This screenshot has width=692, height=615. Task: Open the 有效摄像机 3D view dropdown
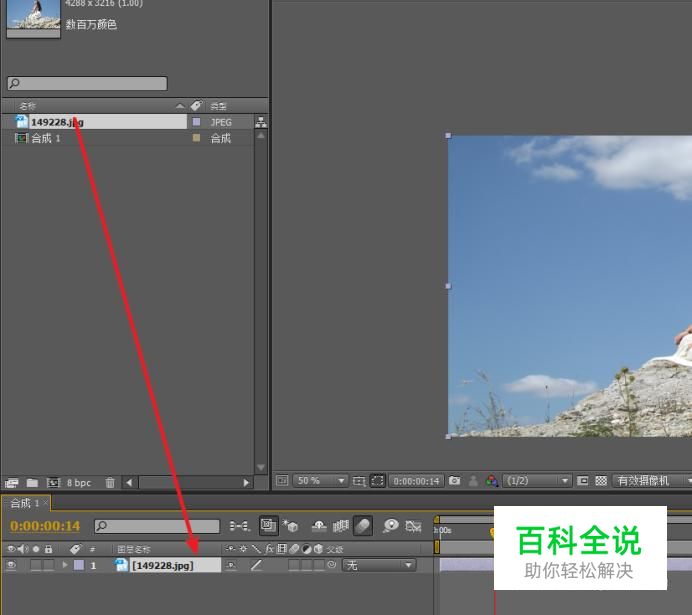(x=651, y=480)
